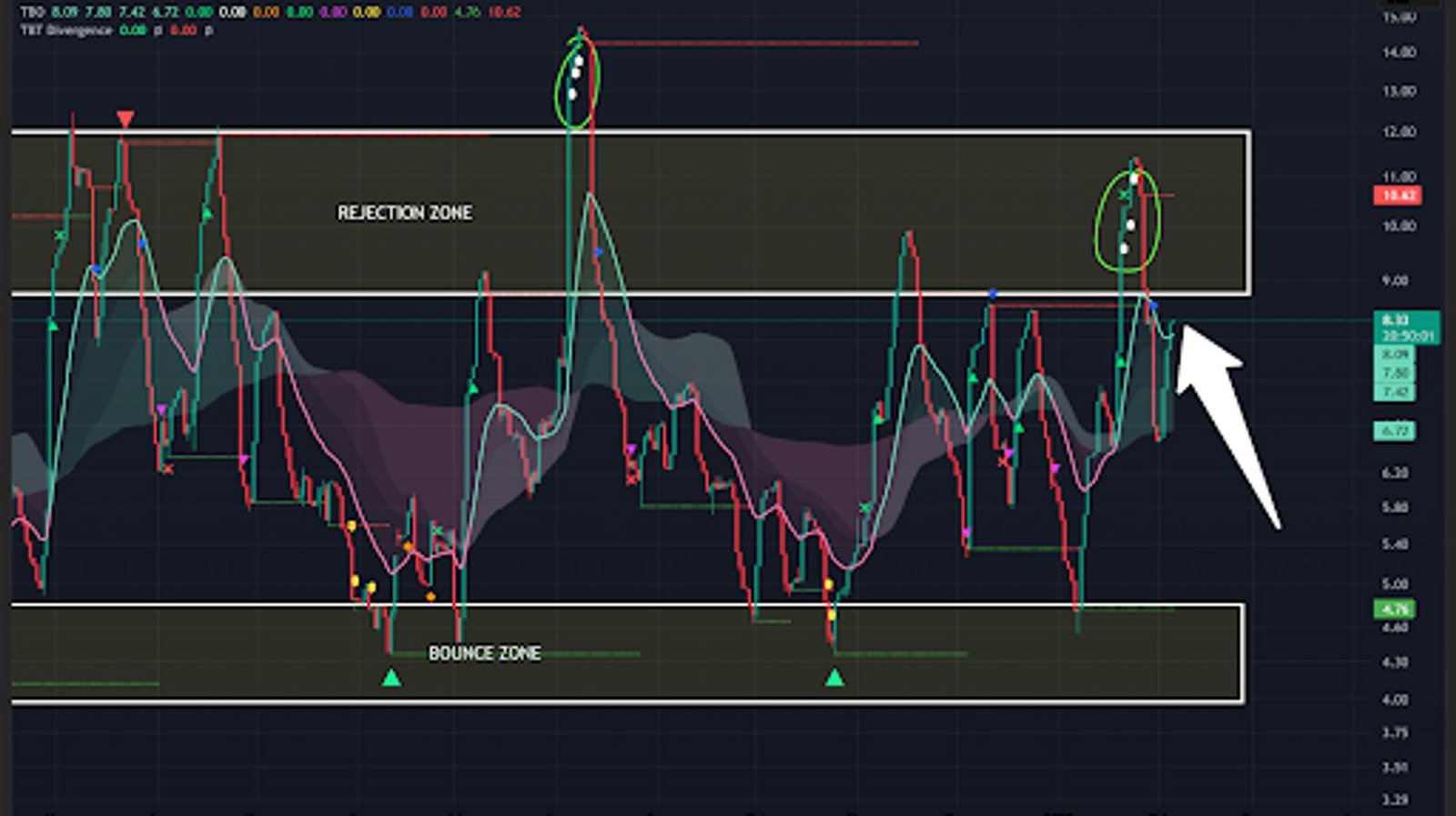Image resolution: width=1456 pixels, height=816 pixels.
Task: Click the right green up-triangle in Bounce Zone
Action: pyautogui.click(x=834, y=677)
